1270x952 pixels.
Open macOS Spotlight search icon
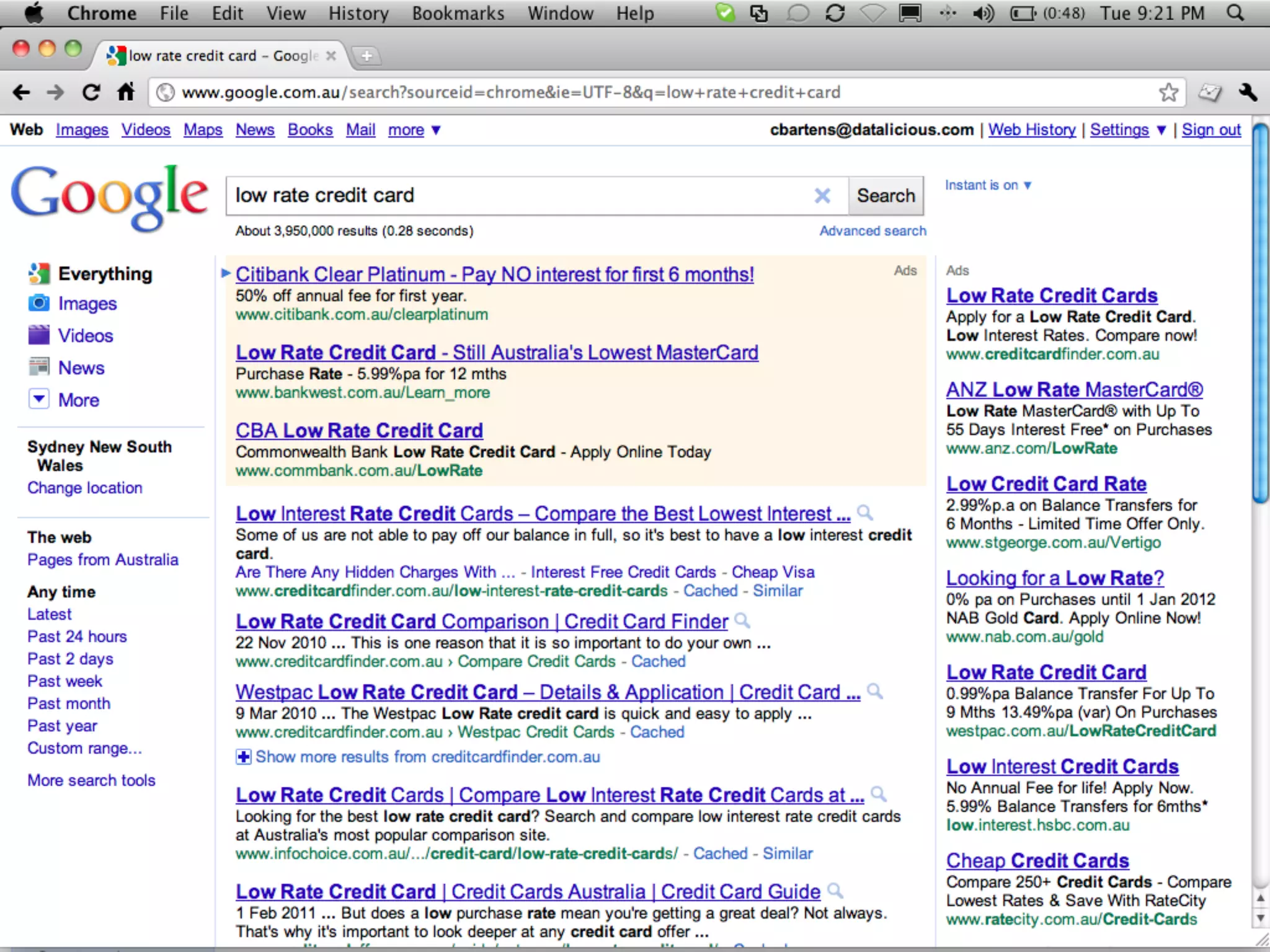click(x=1235, y=13)
